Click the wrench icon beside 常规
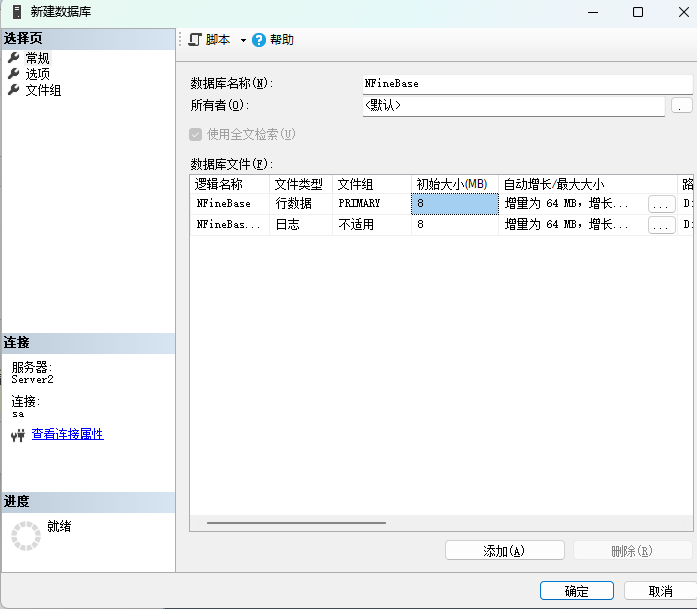This screenshot has width=697, height=609. (x=14, y=57)
